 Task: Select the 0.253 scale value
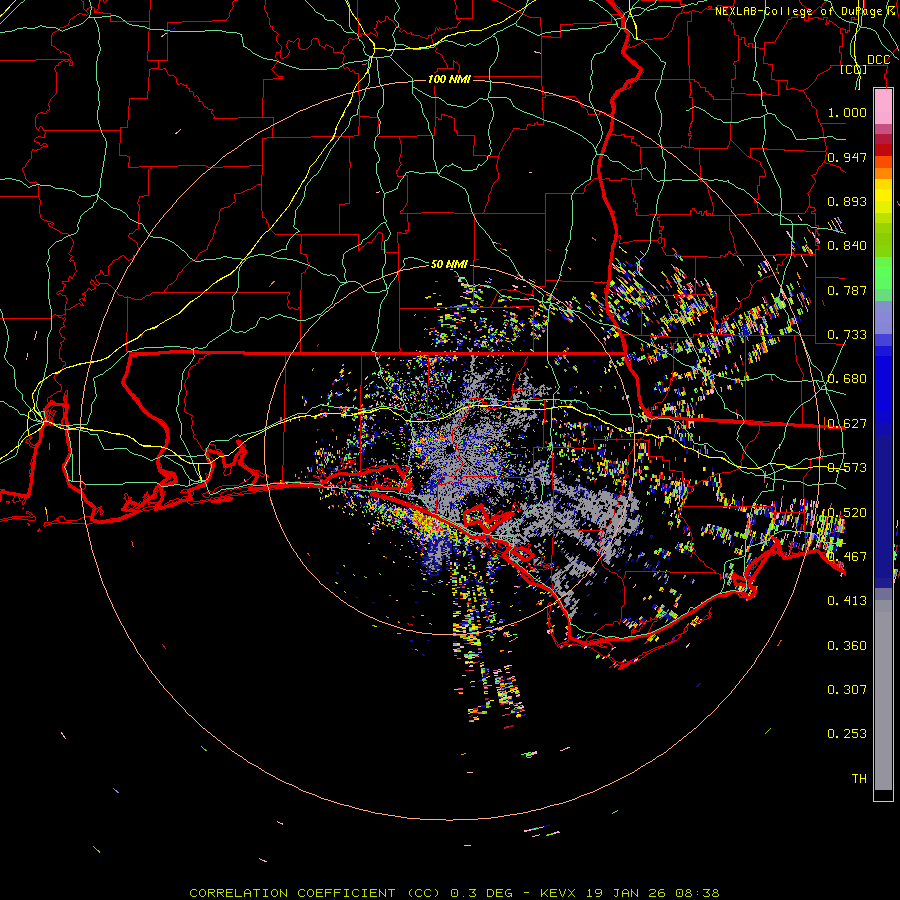coord(847,734)
